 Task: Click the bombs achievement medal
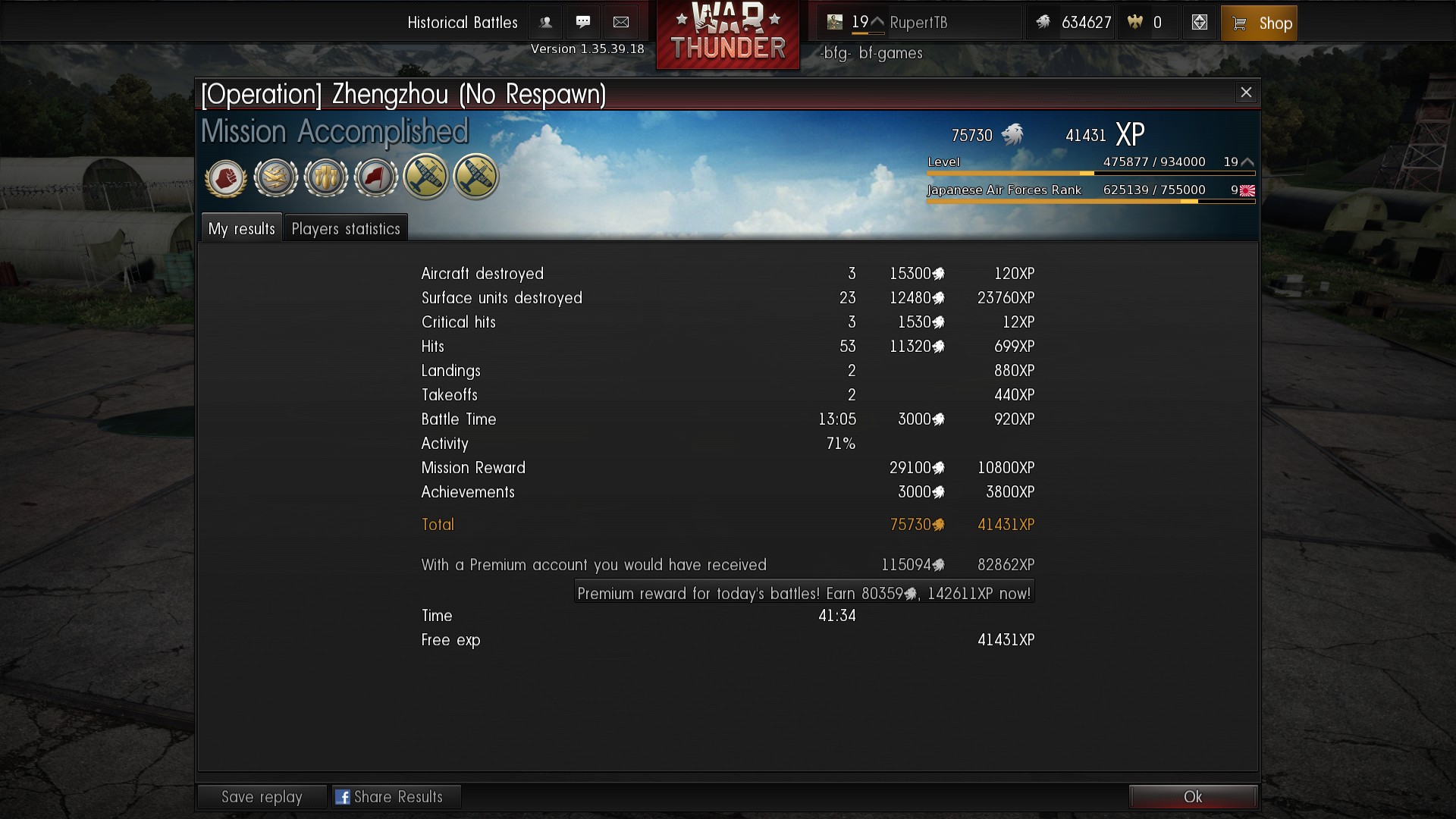[325, 178]
